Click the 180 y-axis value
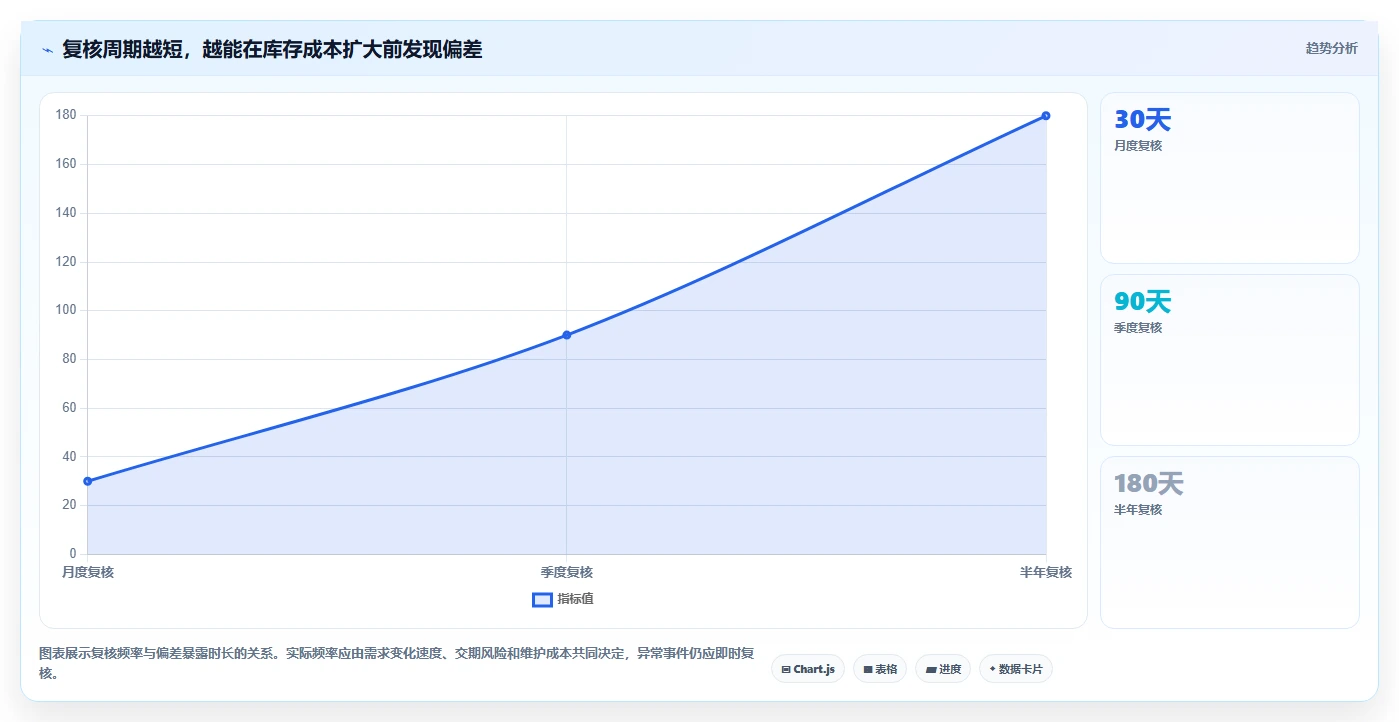 (66, 115)
